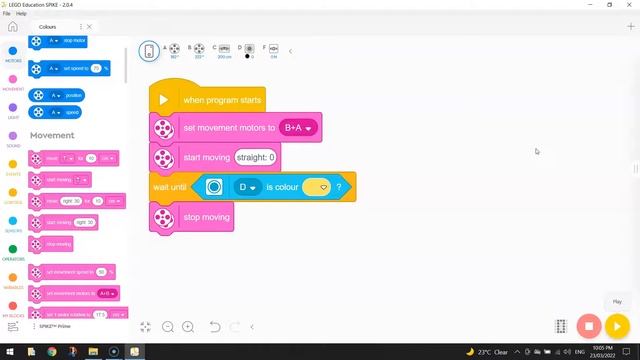Zoom out of the canvas

pos(168,327)
